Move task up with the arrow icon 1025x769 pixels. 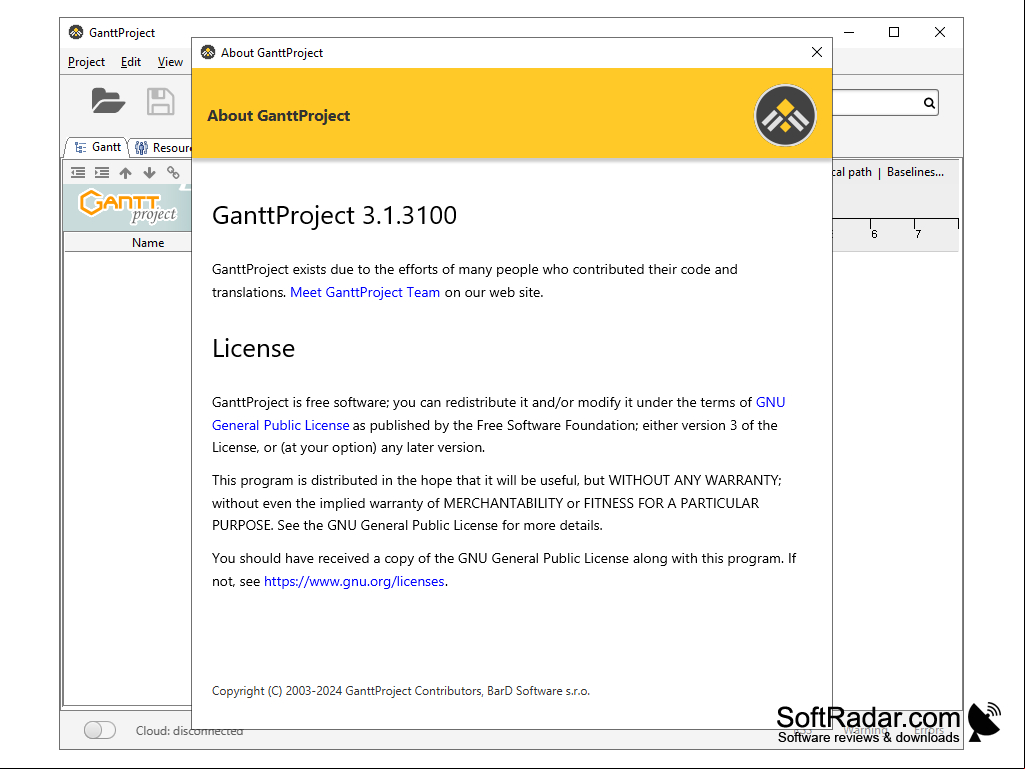(126, 173)
